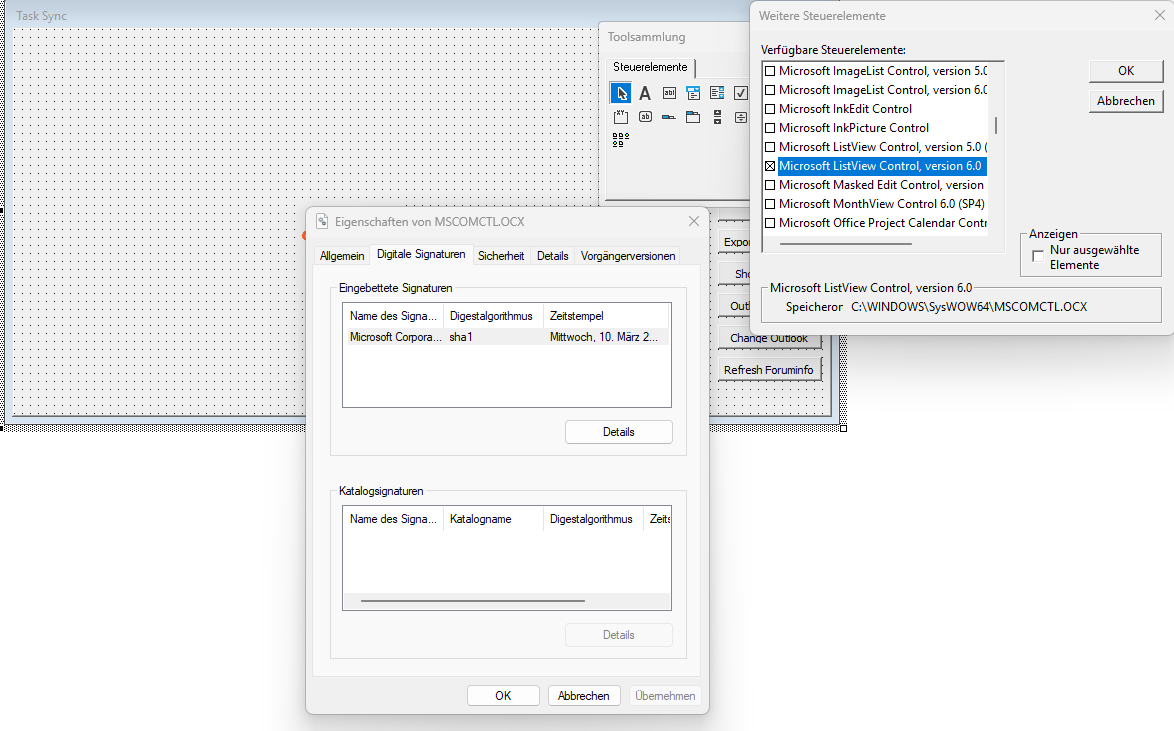Pick the SpinButton control tool
The width and height of the screenshot is (1174, 731).
[740, 117]
